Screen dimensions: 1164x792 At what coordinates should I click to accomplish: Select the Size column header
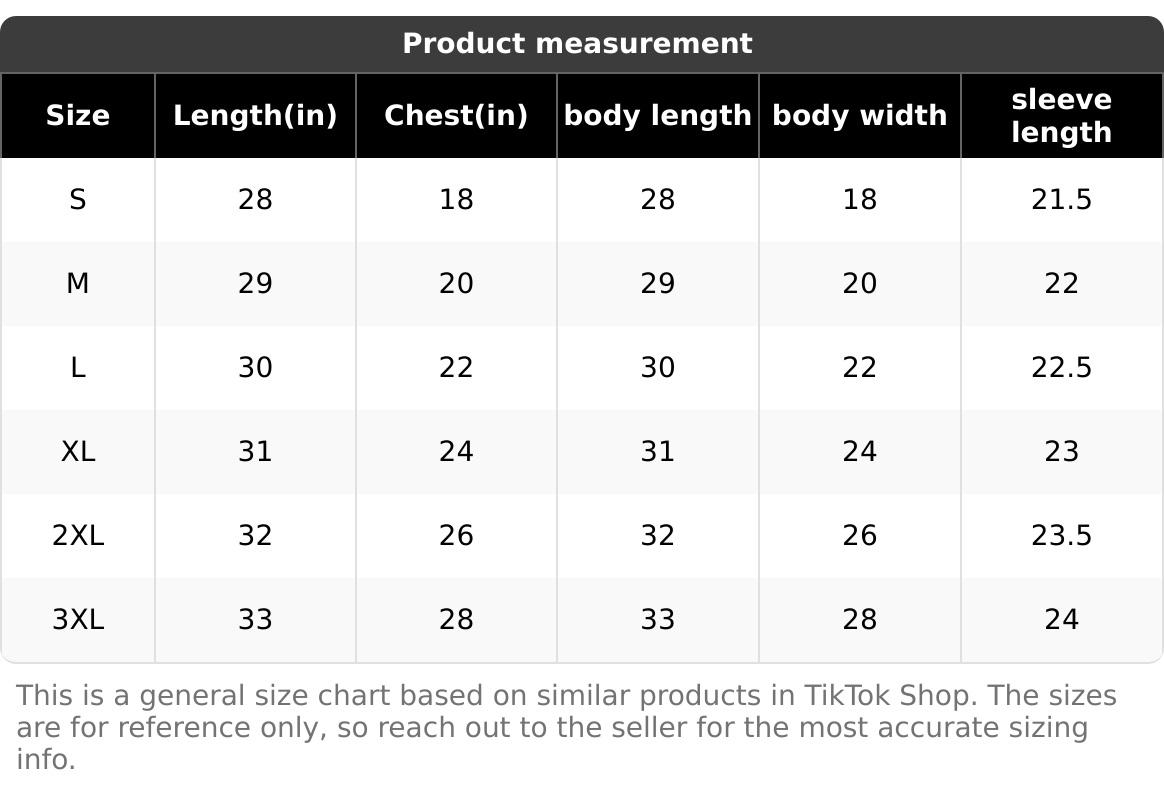77,115
